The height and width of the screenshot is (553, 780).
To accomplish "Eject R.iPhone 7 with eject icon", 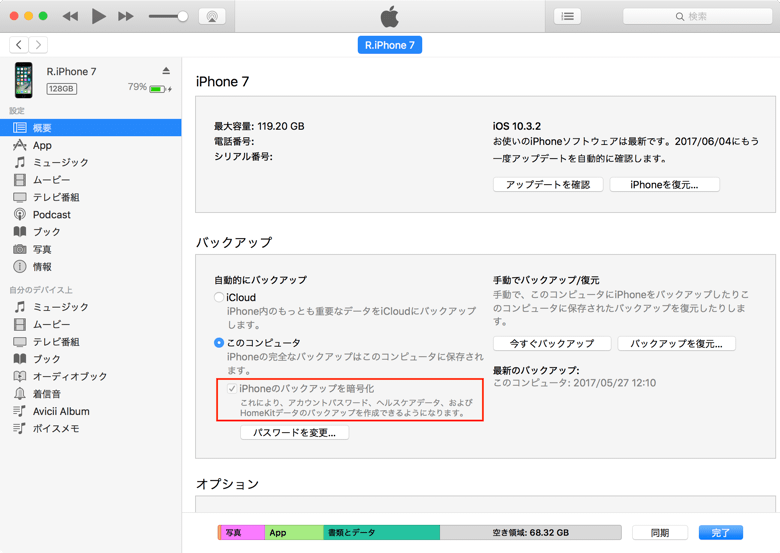I will pos(166,71).
